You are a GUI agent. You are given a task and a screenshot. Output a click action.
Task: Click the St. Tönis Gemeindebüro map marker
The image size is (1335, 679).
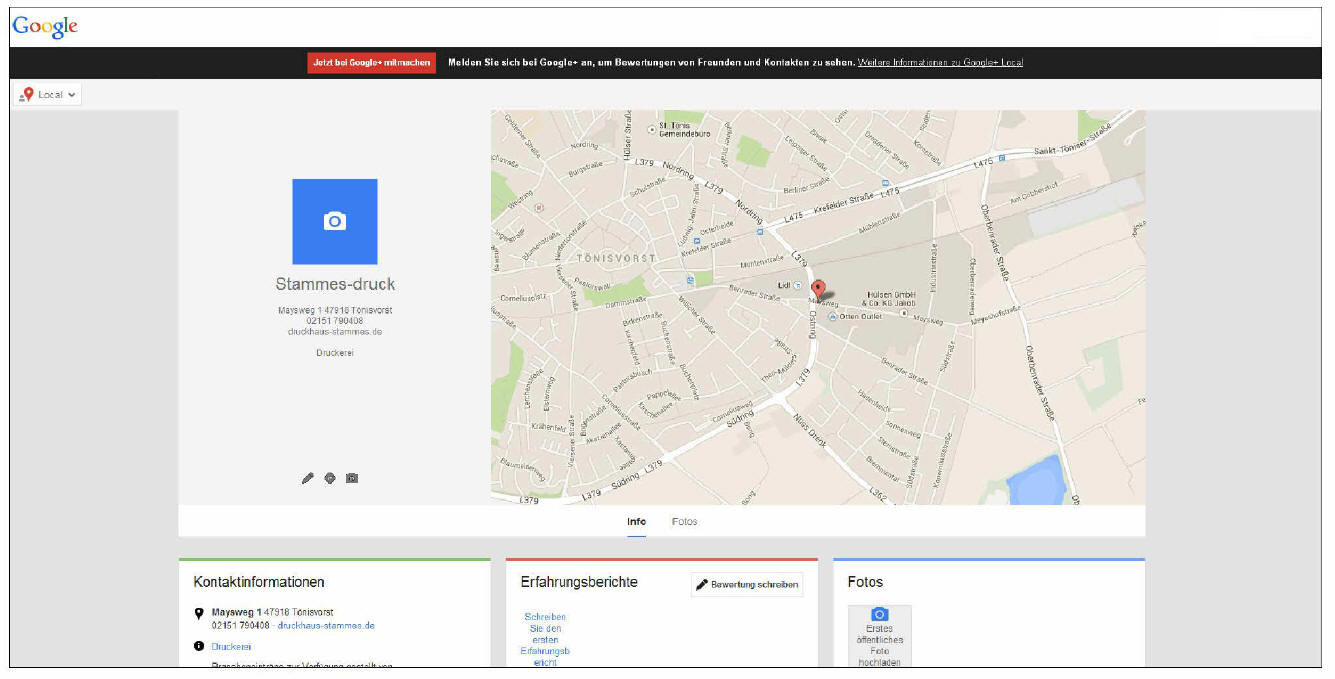(652, 128)
